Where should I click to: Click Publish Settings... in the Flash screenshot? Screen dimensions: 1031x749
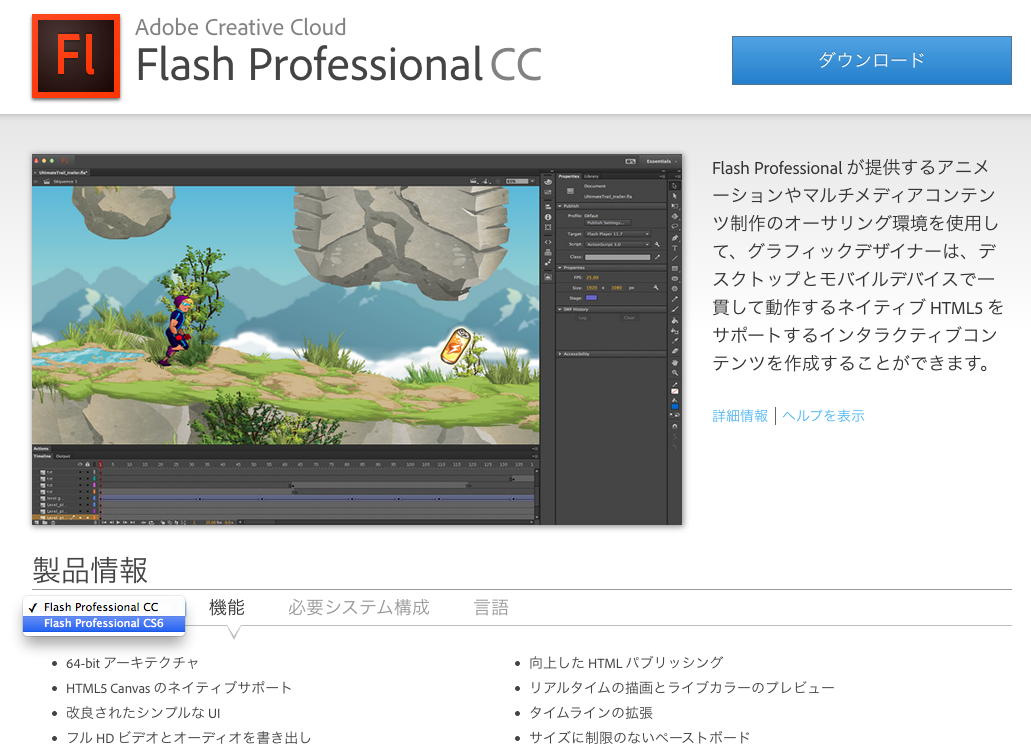(608, 223)
